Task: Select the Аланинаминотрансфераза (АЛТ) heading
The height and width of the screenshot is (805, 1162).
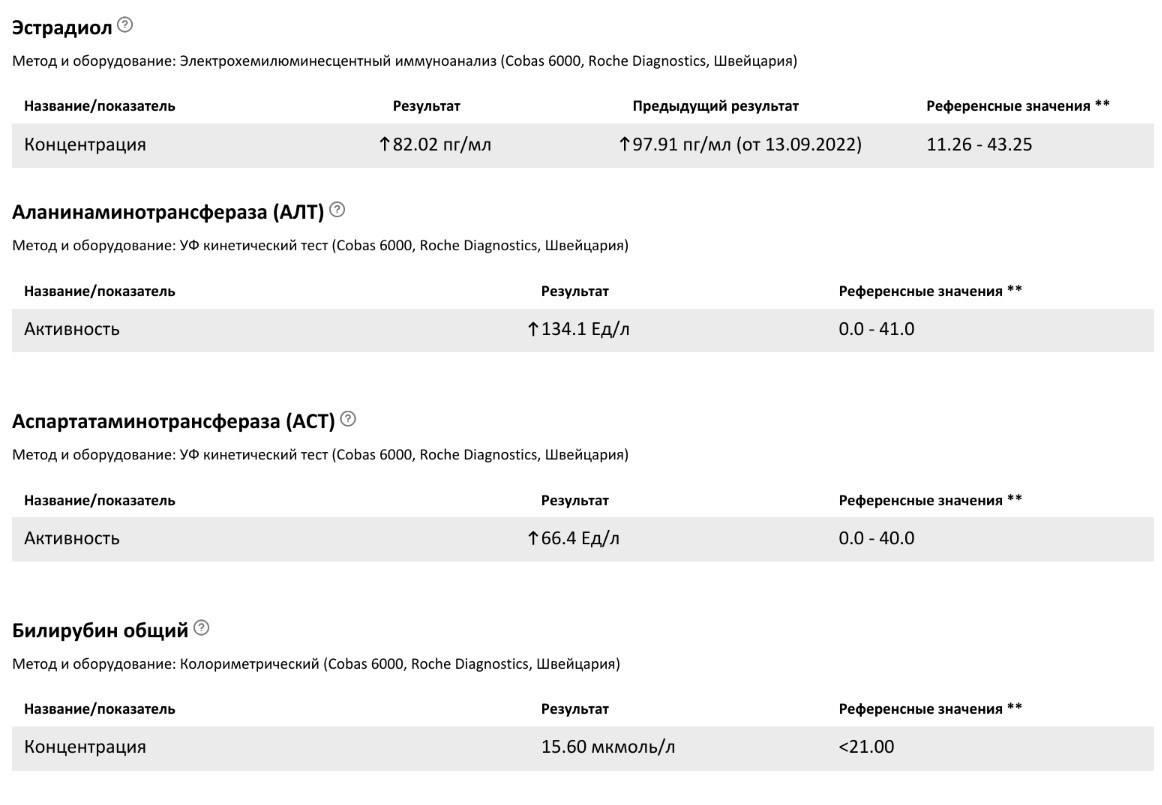Action: point(168,211)
